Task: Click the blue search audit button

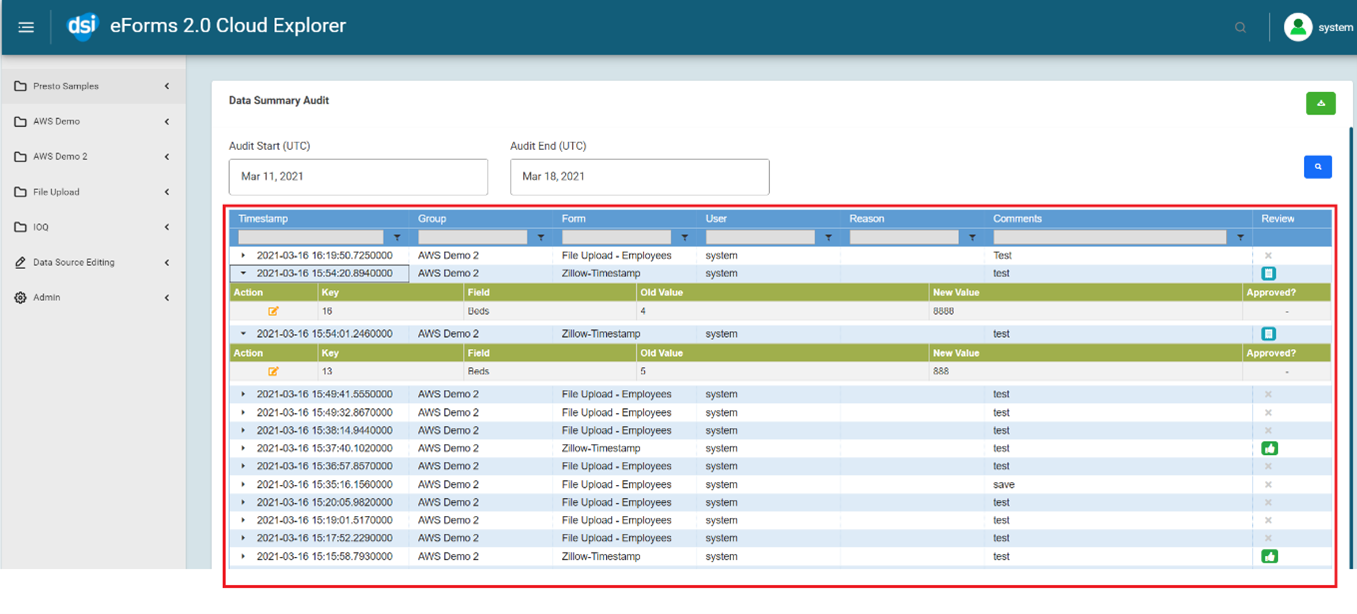Action: [x=1317, y=167]
